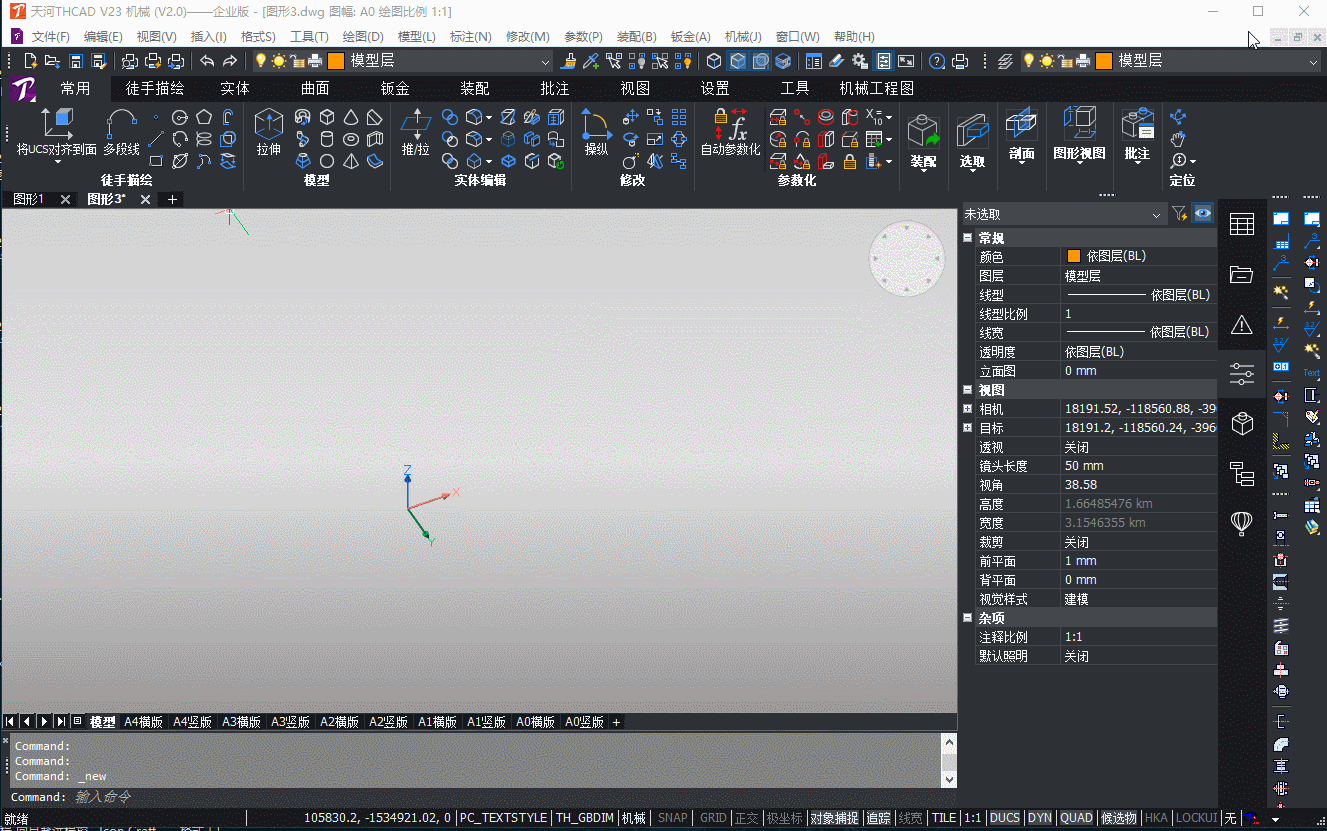Toggle the eye icon in properties panel header

[x=1203, y=213]
